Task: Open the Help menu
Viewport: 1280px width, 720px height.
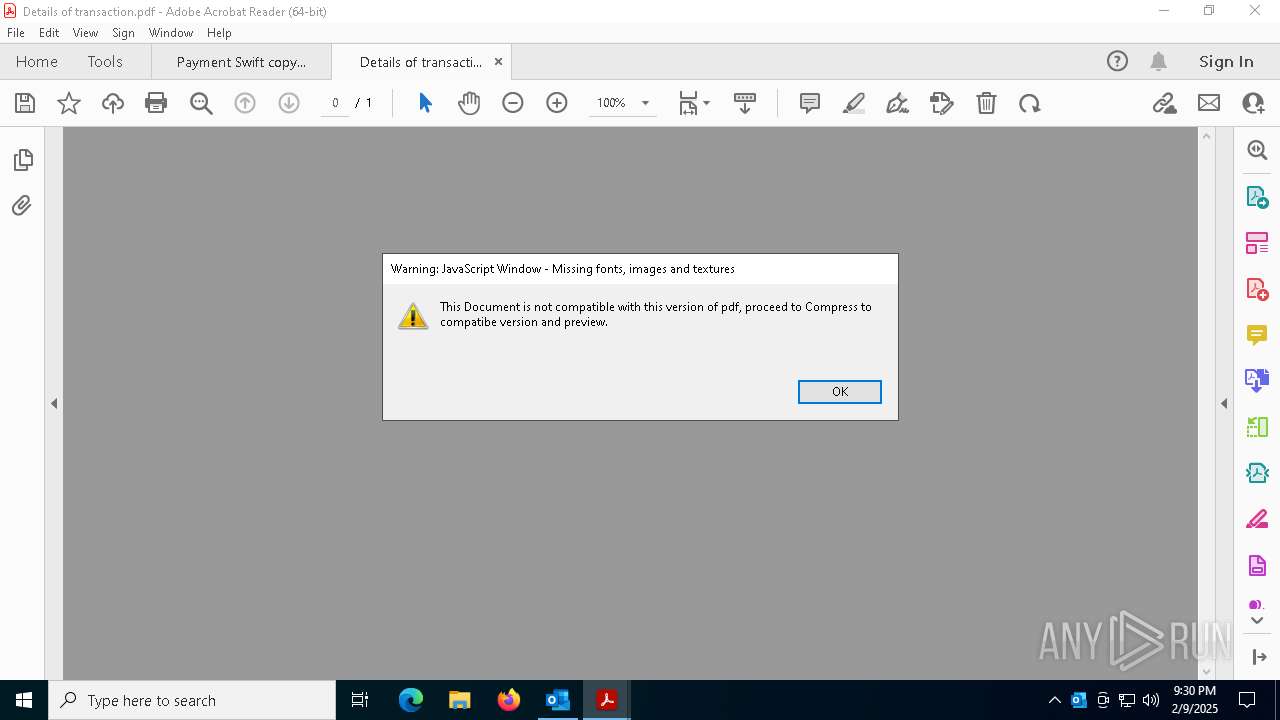Action: [x=219, y=33]
